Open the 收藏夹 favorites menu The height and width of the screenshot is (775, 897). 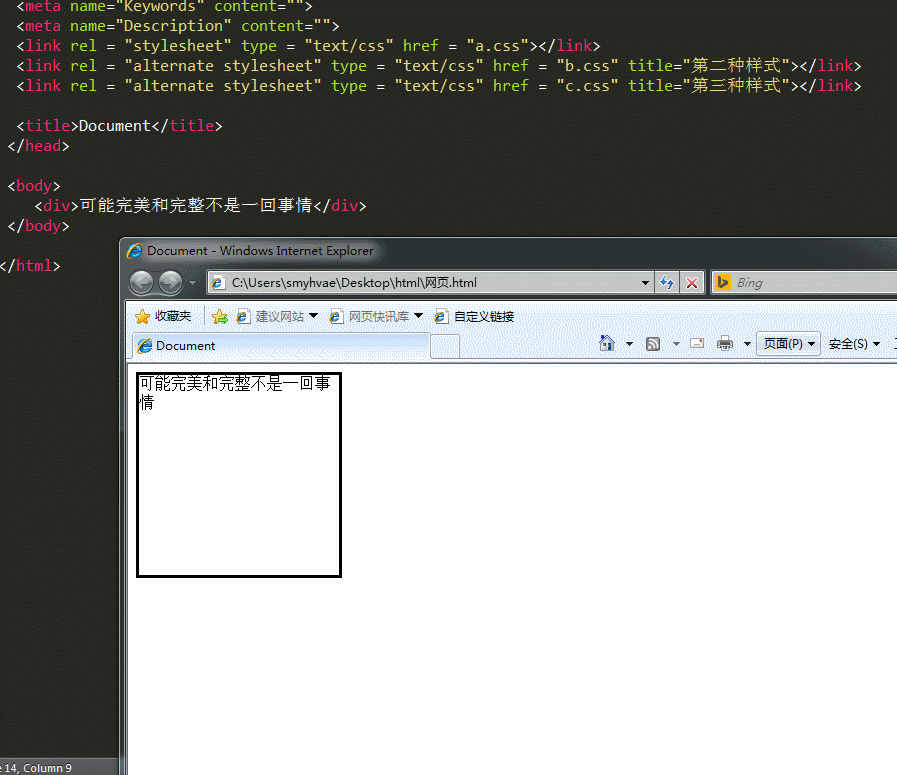coord(163,315)
